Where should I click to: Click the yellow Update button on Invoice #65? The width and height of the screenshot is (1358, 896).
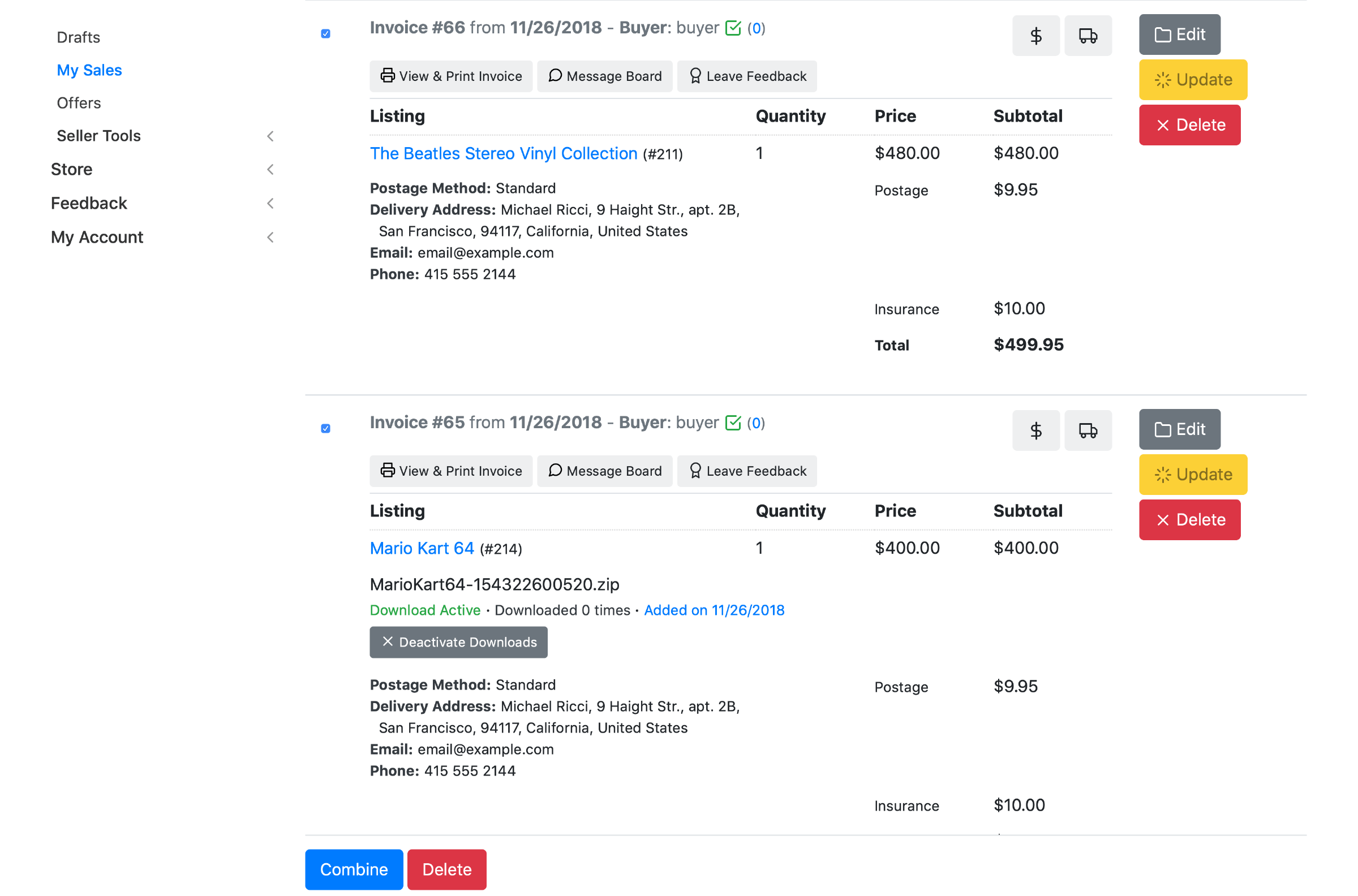click(x=1193, y=474)
